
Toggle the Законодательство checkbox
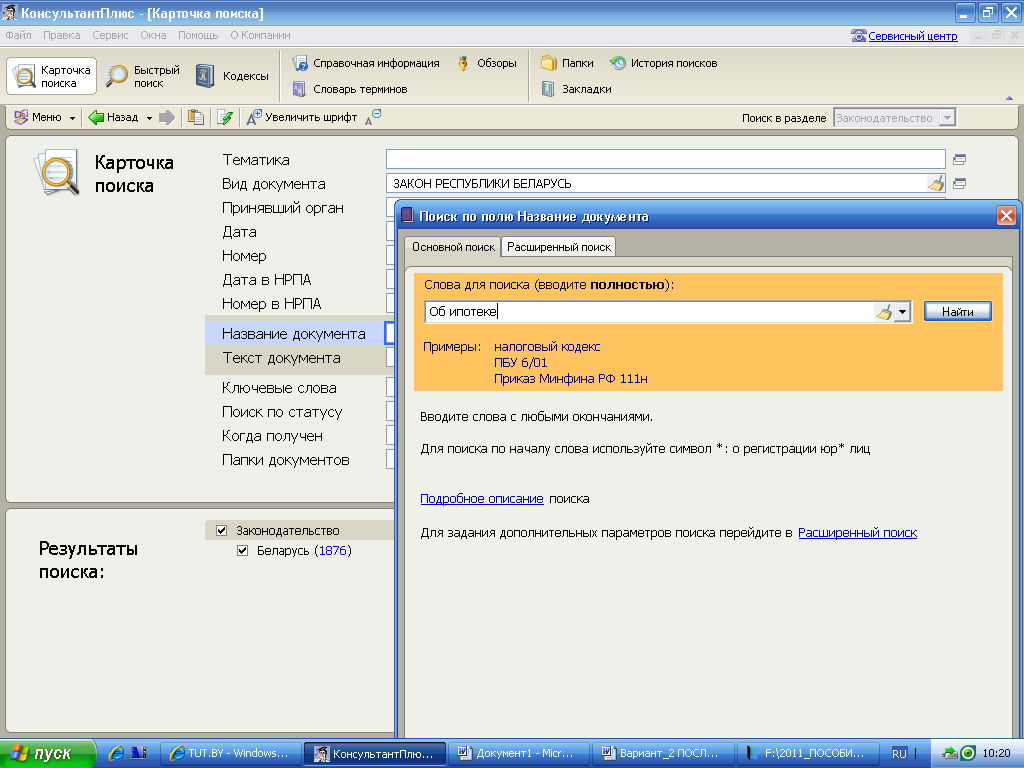click(221, 530)
